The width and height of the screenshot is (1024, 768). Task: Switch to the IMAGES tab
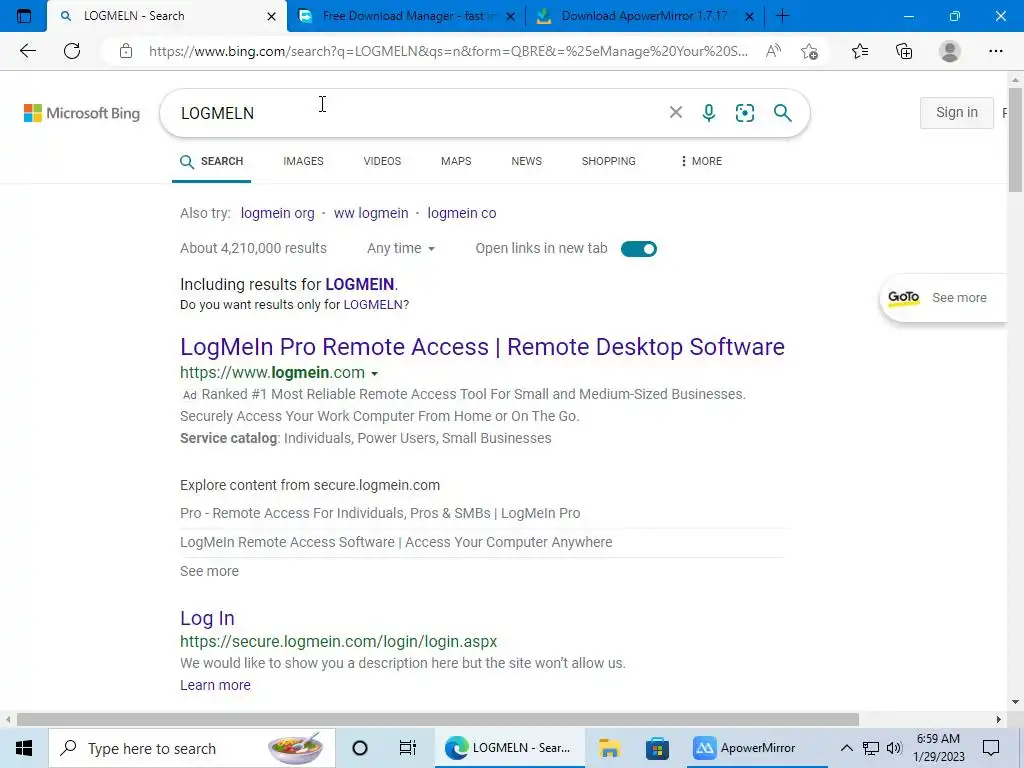303,161
